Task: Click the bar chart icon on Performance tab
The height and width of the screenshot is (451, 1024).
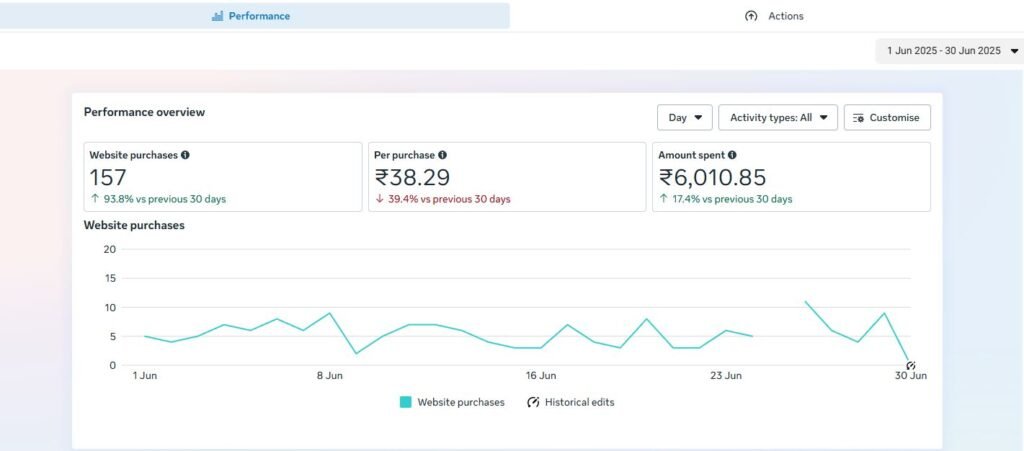Action: pos(217,16)
